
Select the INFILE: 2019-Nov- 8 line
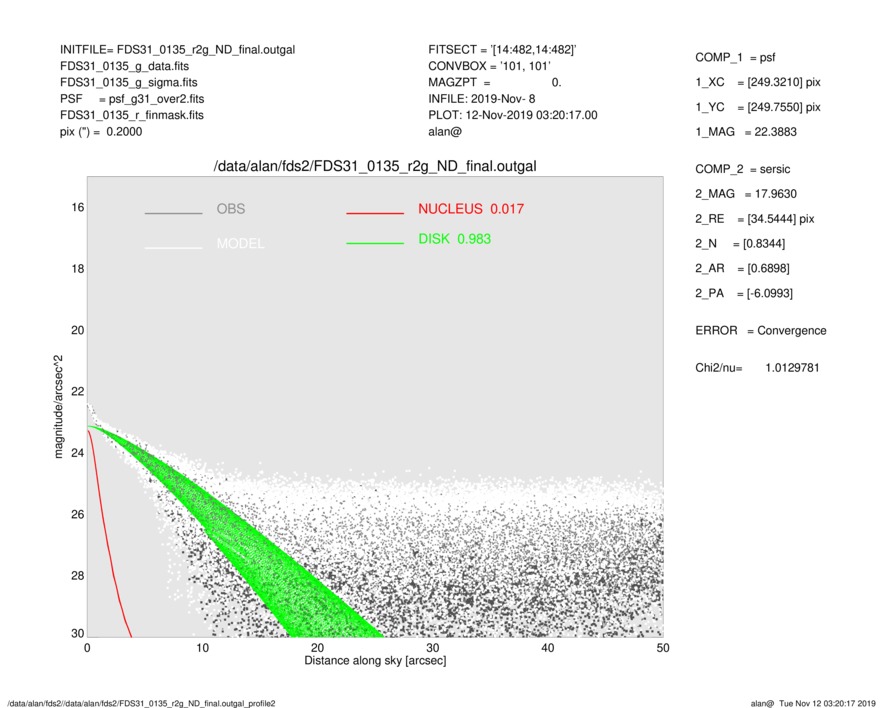pyautogui.click(x=481, y=99)
